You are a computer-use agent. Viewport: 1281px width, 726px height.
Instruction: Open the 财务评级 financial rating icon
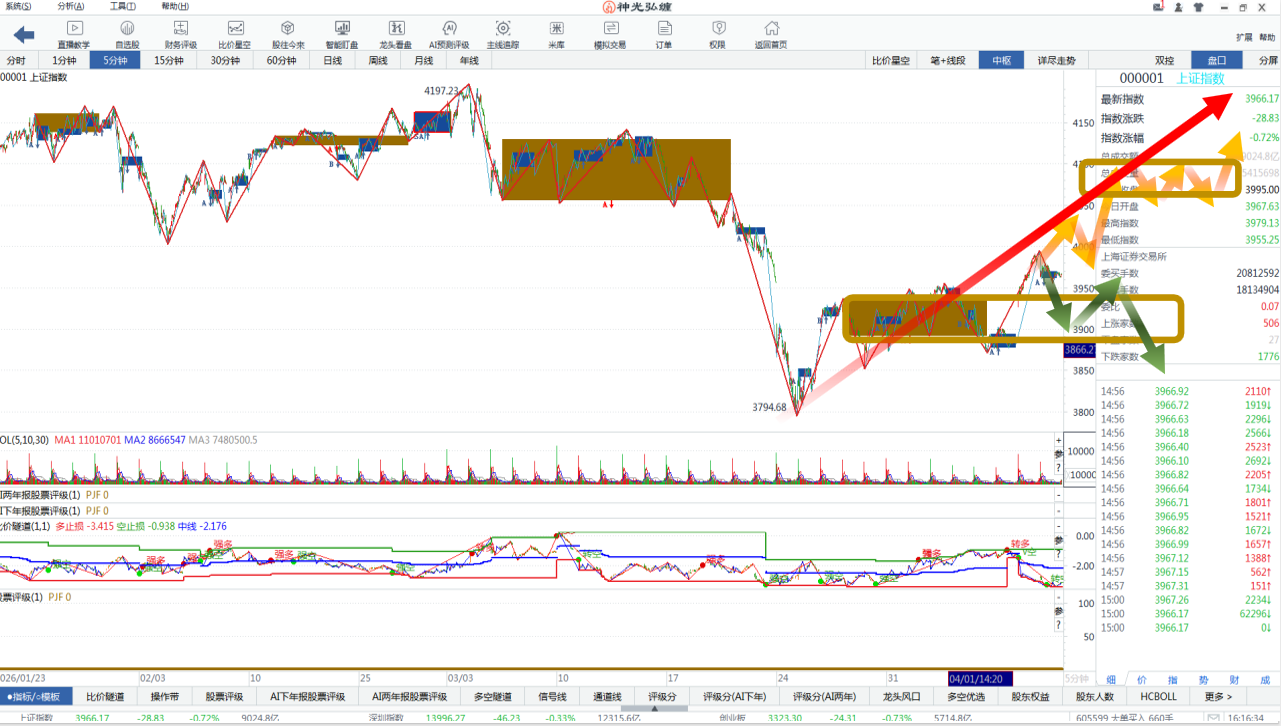[x=181, y=34]
